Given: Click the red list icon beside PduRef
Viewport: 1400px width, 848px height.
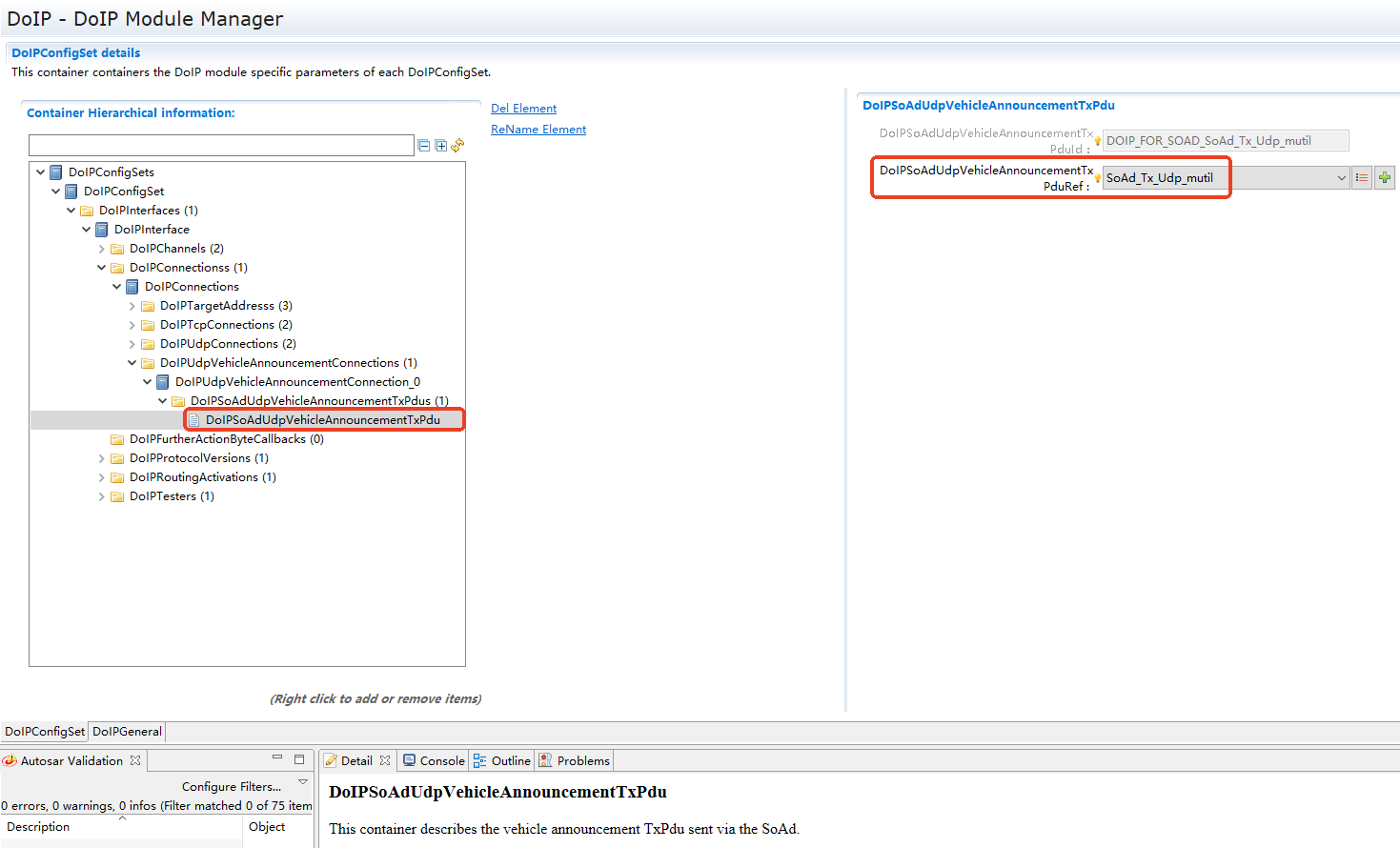Looking at the screenshot, I should coord(1362,178).
